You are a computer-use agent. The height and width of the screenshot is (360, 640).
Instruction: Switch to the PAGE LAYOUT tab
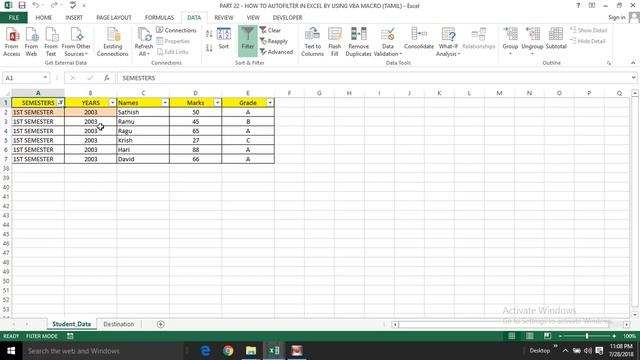[x=114, y=18]
